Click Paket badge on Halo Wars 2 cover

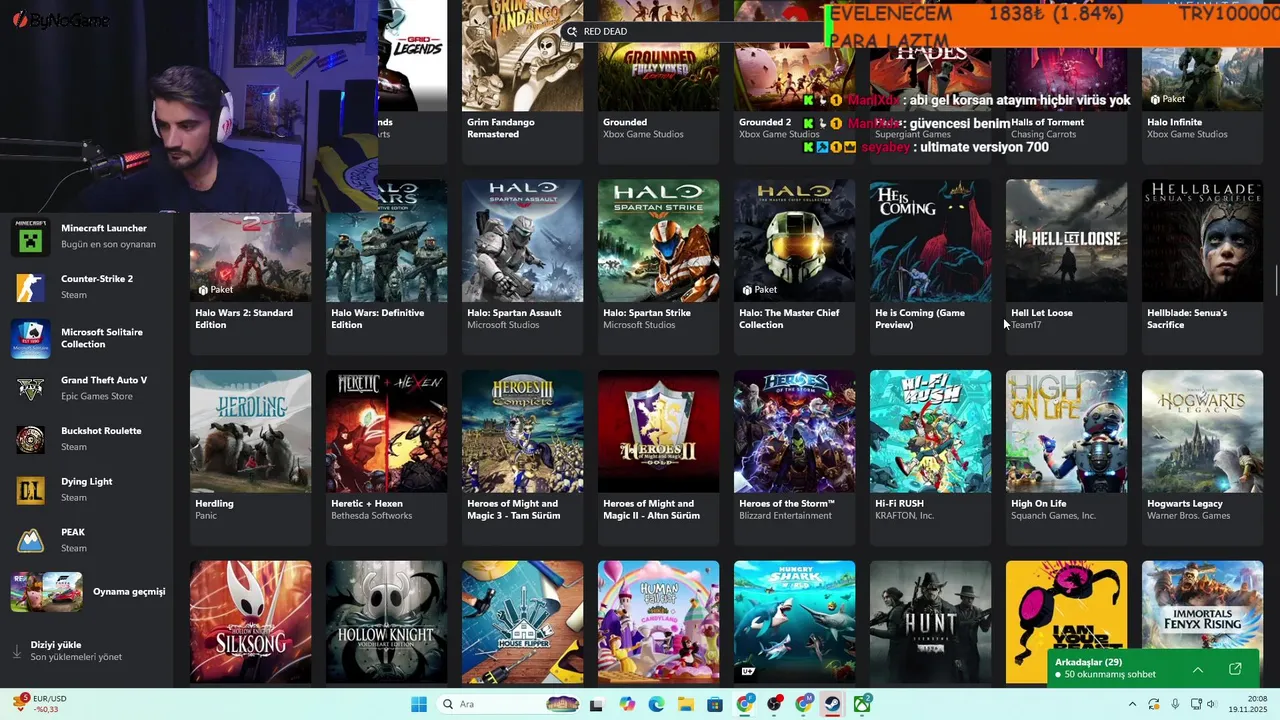(x=217, y=290)
